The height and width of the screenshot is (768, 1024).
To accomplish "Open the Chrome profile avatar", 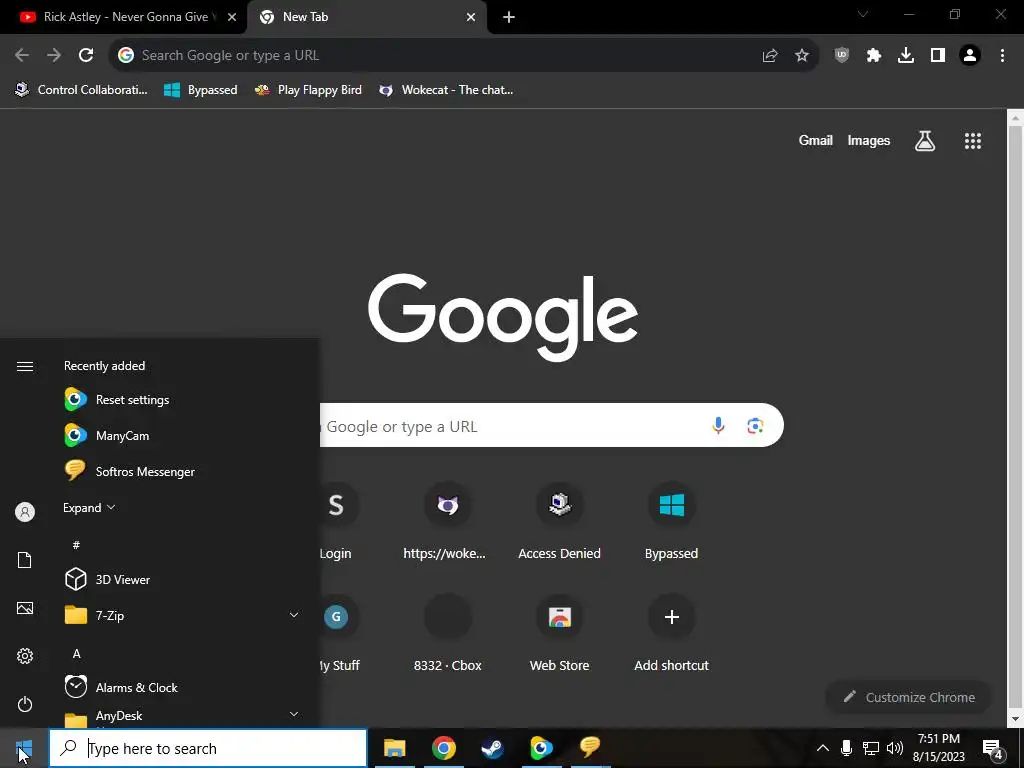I will (x=970, y=56).
